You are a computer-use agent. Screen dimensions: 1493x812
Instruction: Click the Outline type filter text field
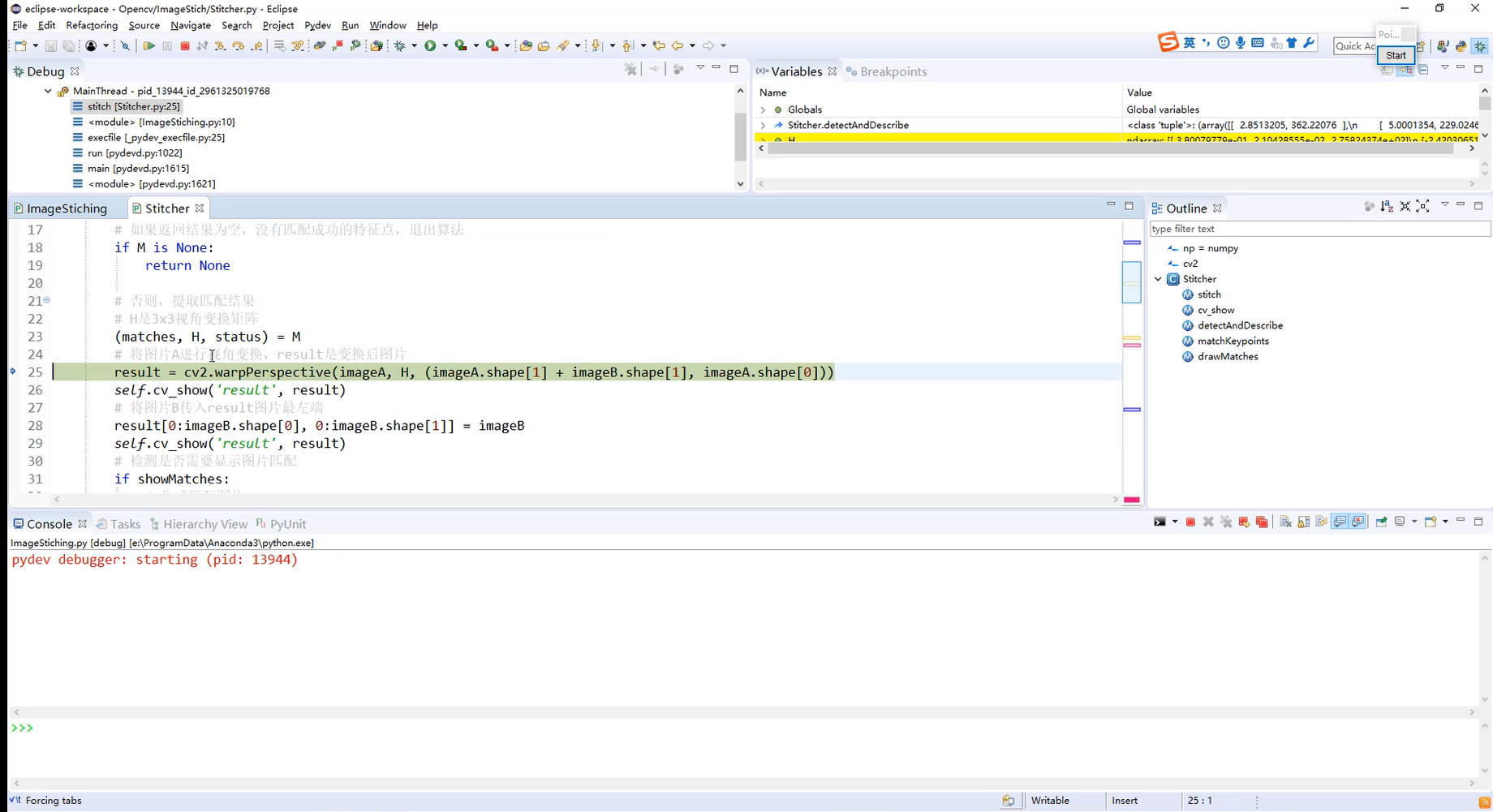click(1320, 229)
